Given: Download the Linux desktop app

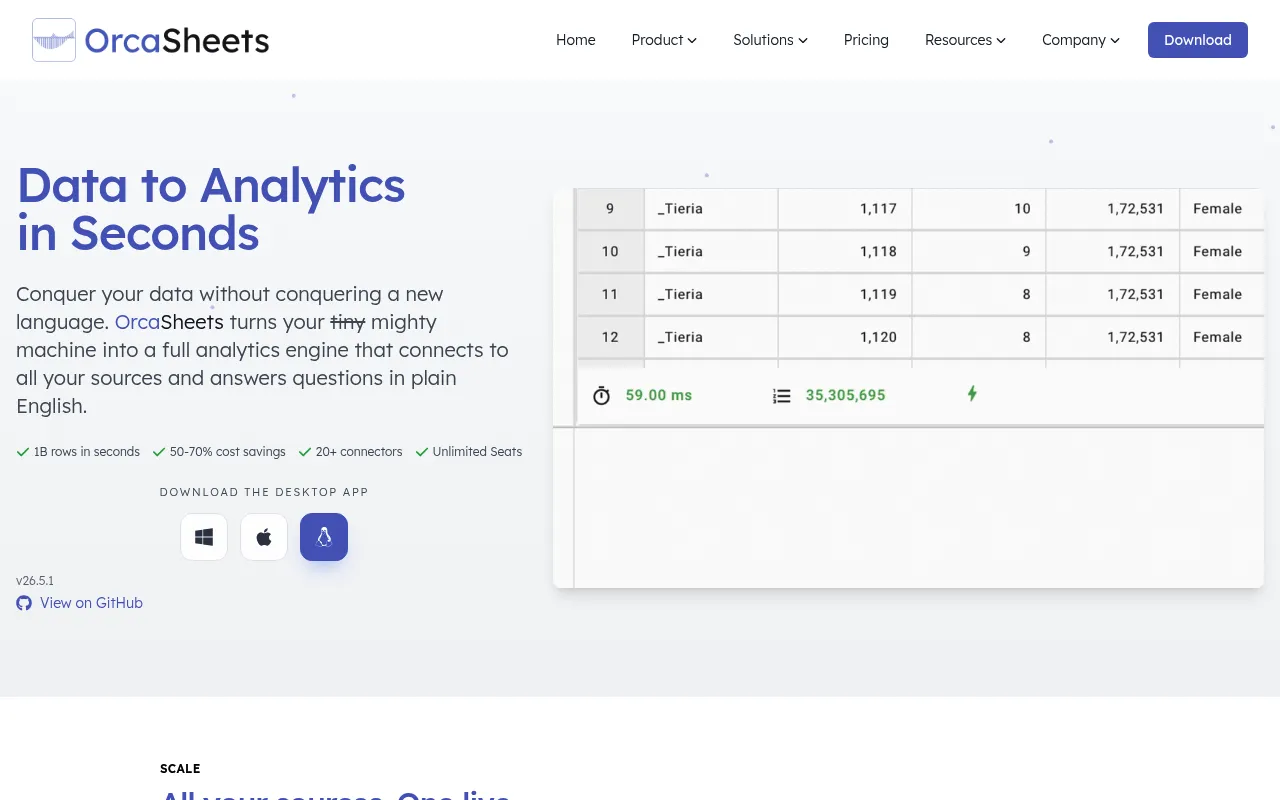Looking at the screenshot, I should click(324, 537).
